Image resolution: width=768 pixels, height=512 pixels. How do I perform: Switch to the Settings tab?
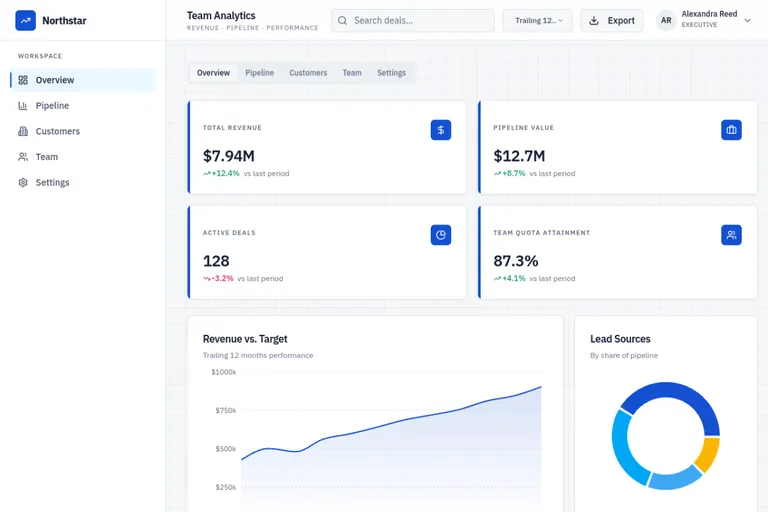click(391, 73)
